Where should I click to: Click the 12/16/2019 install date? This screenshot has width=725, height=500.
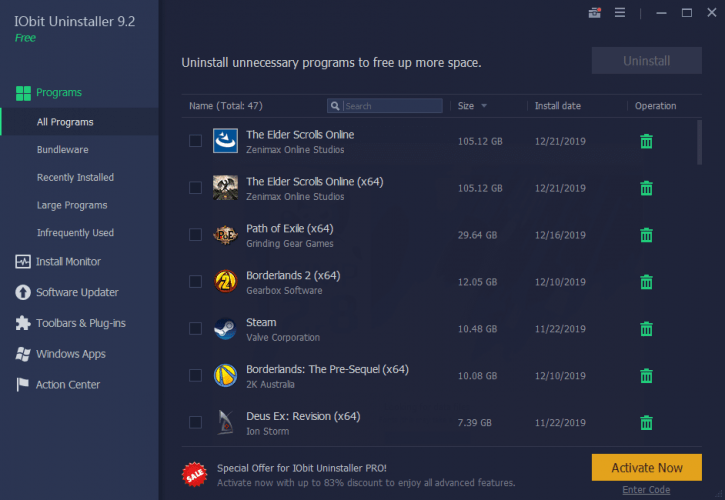pos(560,235)
